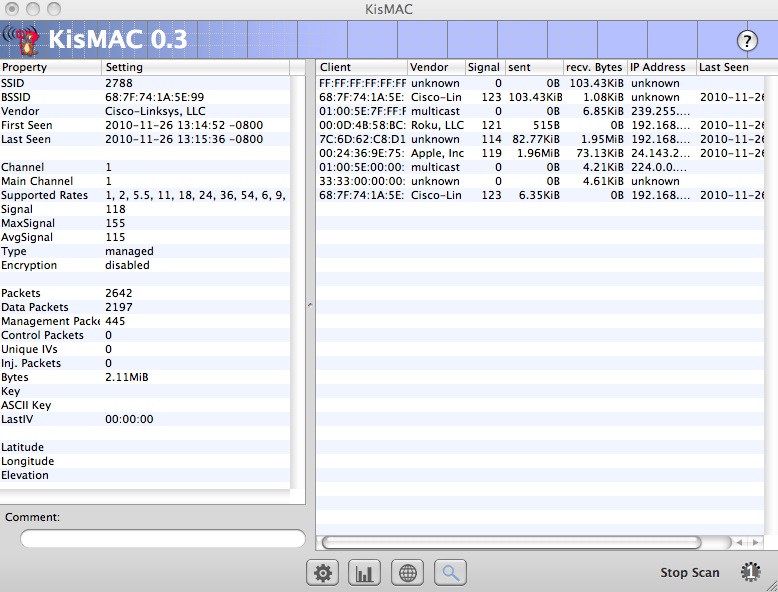Click Management Packets value 445
The height and width of the screenshot is (592, 778).
click(115, 321)
